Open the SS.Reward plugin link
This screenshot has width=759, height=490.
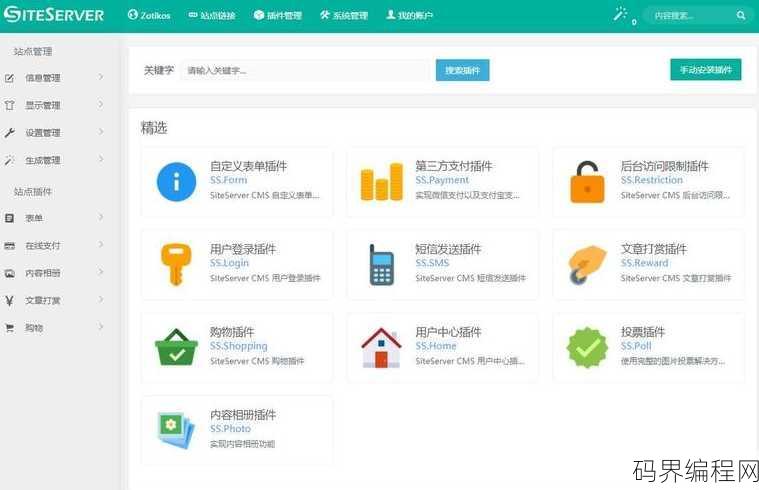pyautogui.click(x=644, y=263)
